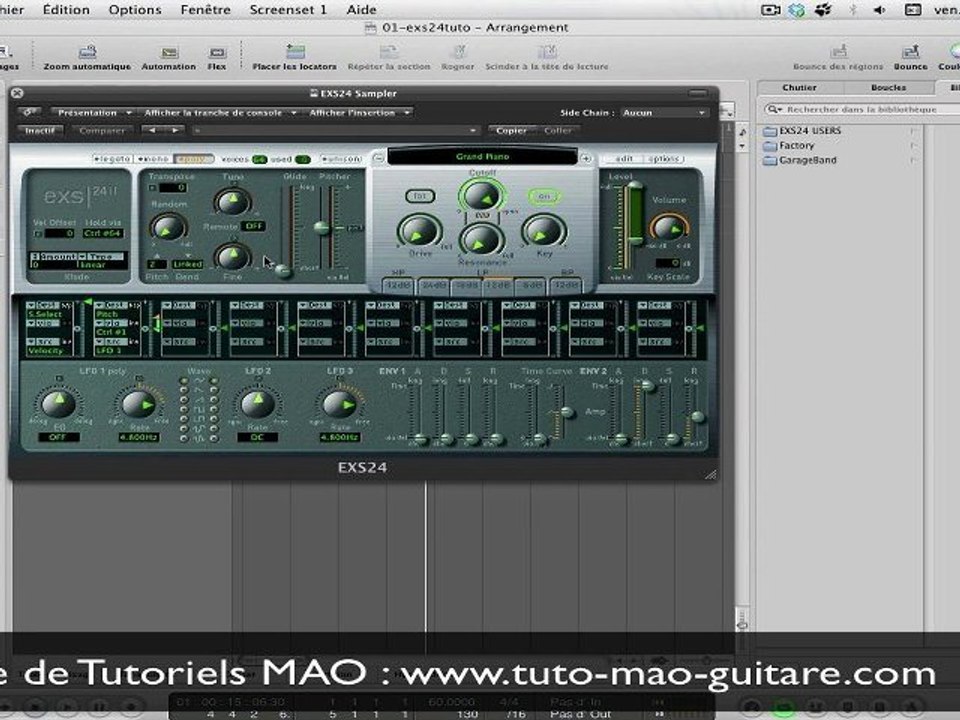The height and width of the screenshot is (720, 960).
Task: Switch to the Boucles tab
Action: 888,88
